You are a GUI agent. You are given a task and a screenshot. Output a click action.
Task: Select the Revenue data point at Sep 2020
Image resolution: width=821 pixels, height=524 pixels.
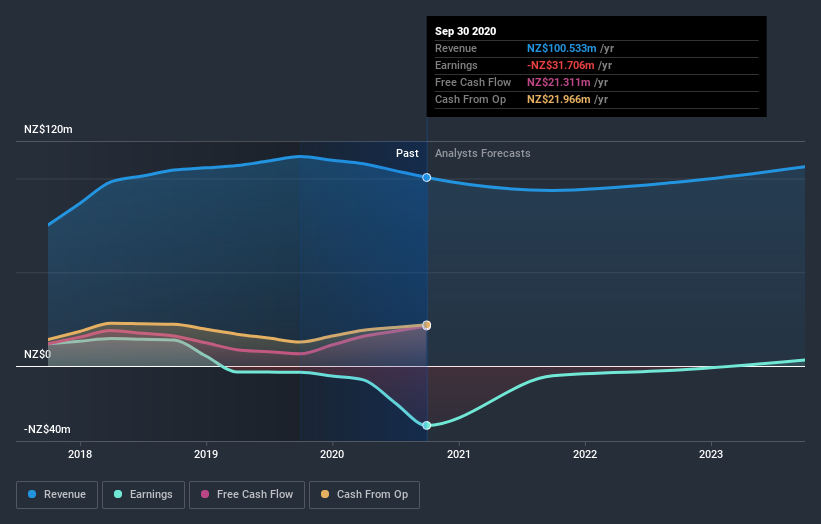[x=427, y=177]
